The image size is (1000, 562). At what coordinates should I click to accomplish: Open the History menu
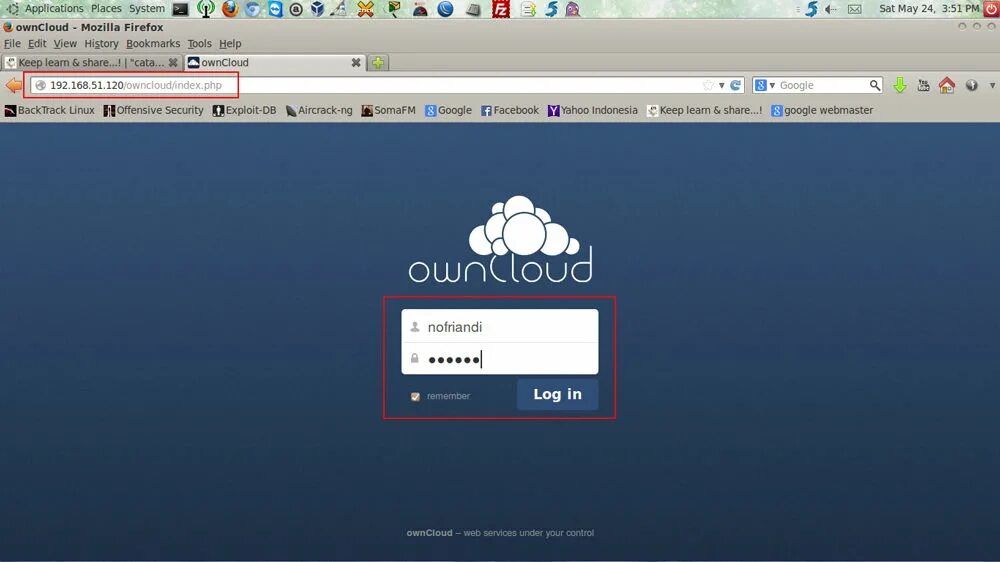tap(101, 43)
